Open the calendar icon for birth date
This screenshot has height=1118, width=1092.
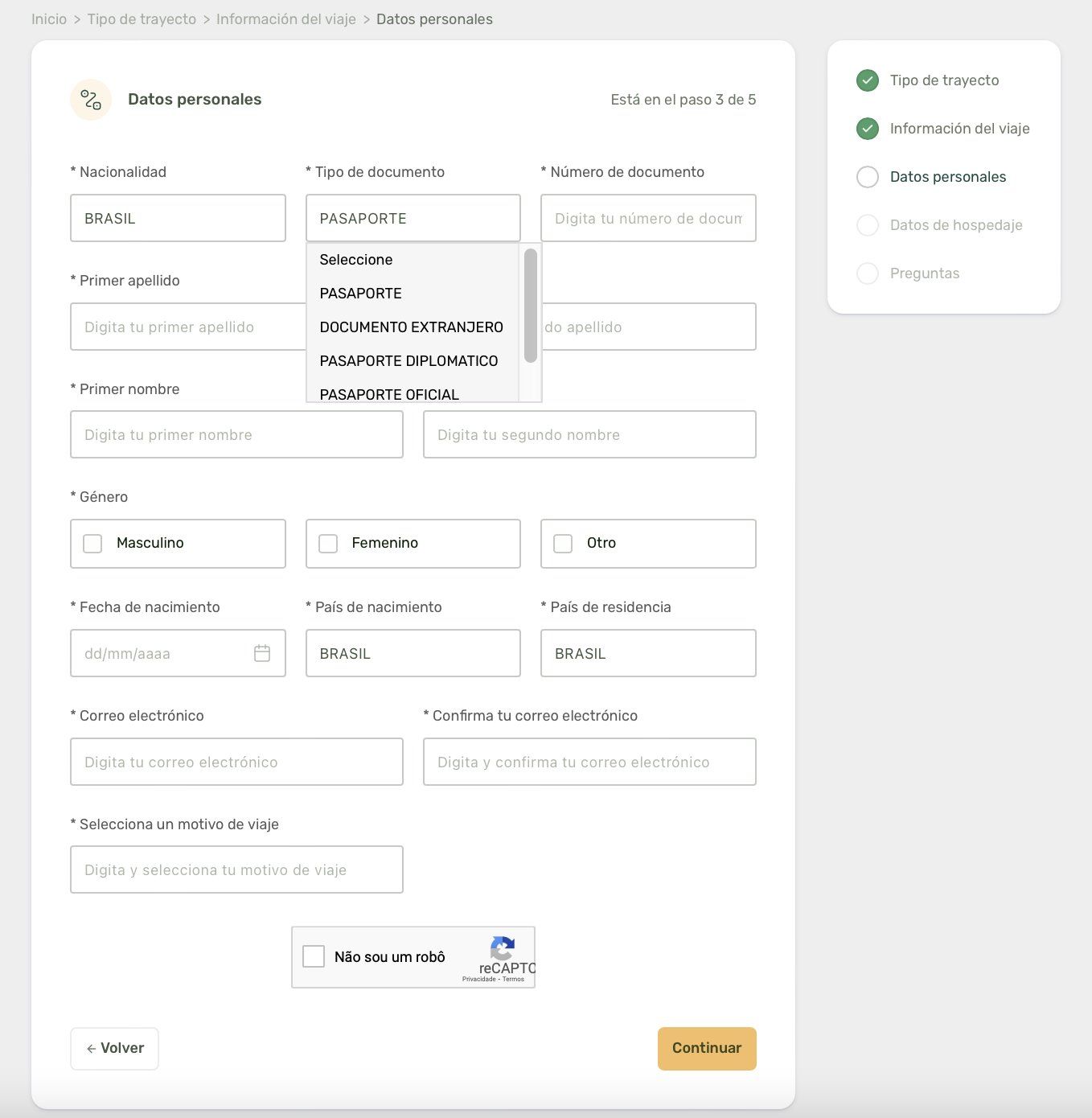pyautogui.click(x=262, y=653)
